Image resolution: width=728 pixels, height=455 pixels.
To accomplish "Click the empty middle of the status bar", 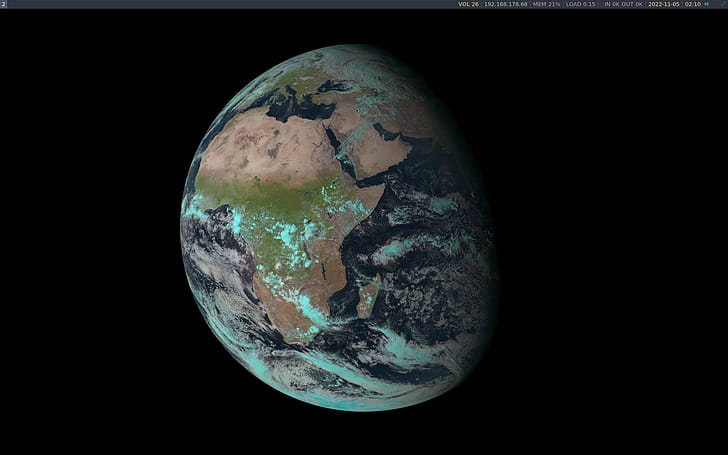I will 230,4.
